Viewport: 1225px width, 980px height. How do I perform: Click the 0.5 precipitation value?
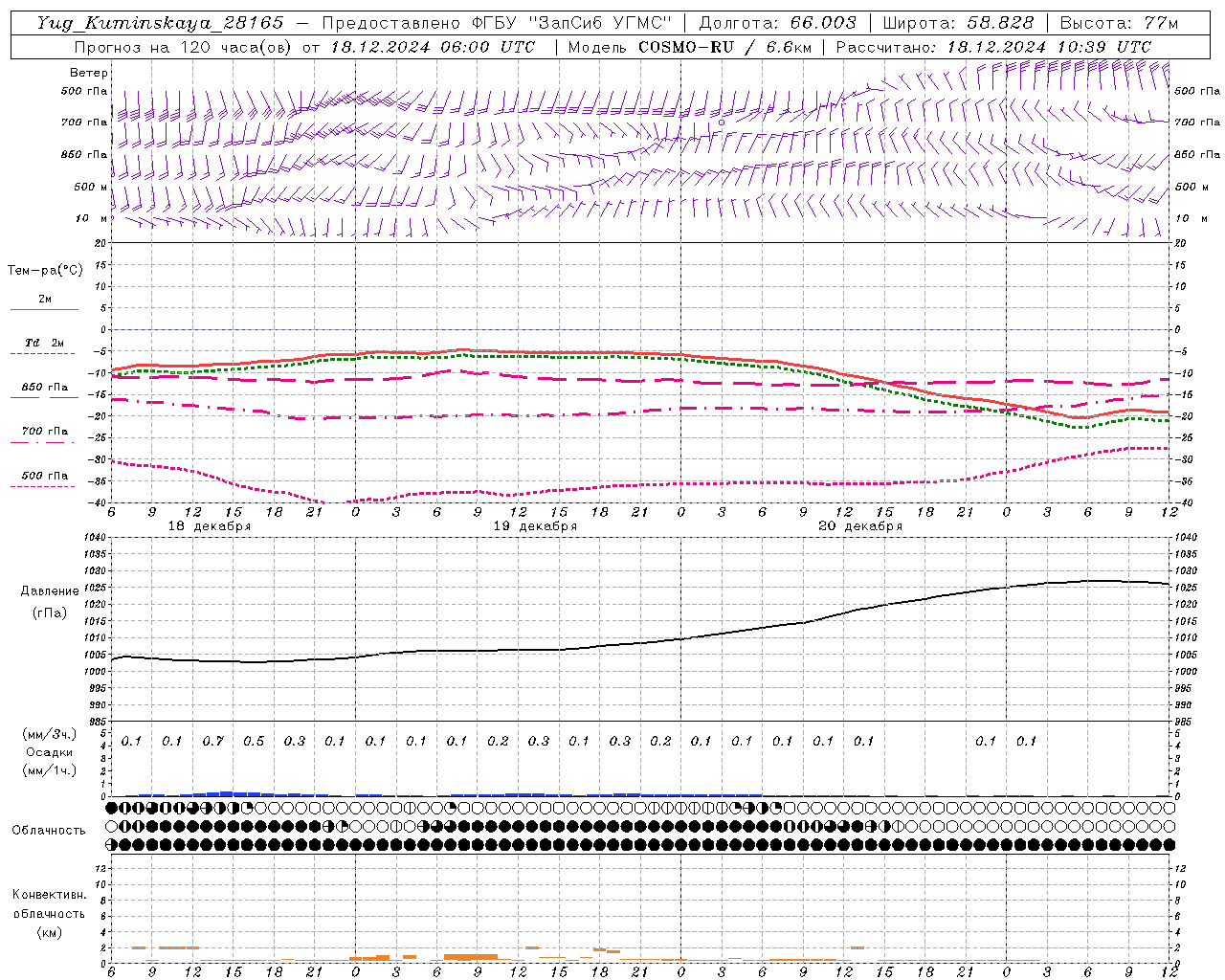pyautogui.click(x=254, y=742)
